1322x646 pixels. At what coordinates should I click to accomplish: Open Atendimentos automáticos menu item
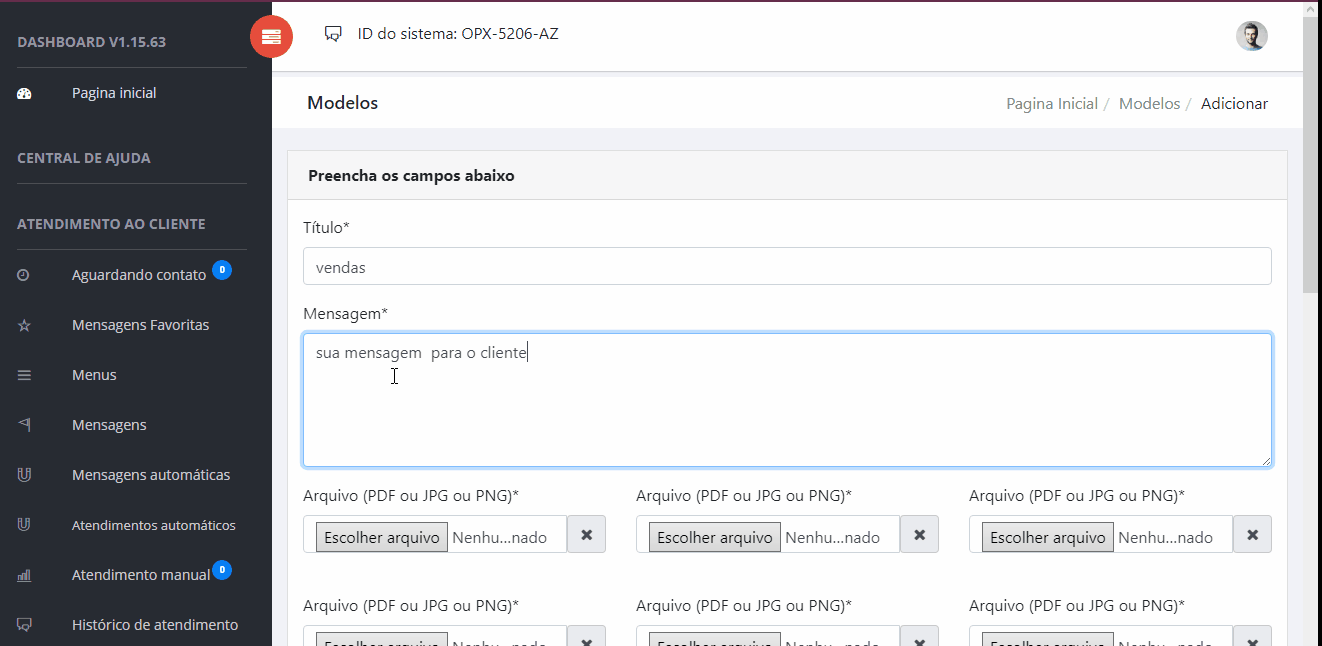click(153, 525)
